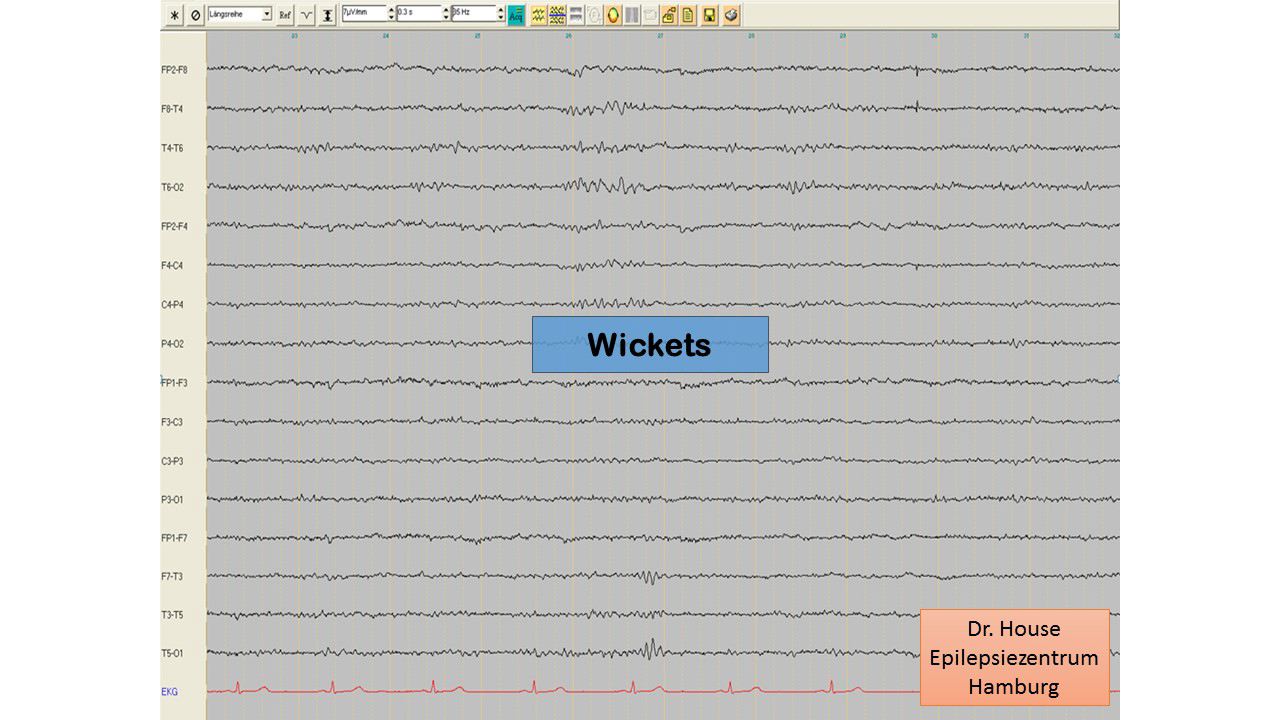The image size is (1280, 720).
Task: Toggle the notch filter icon
Action: 307,15
